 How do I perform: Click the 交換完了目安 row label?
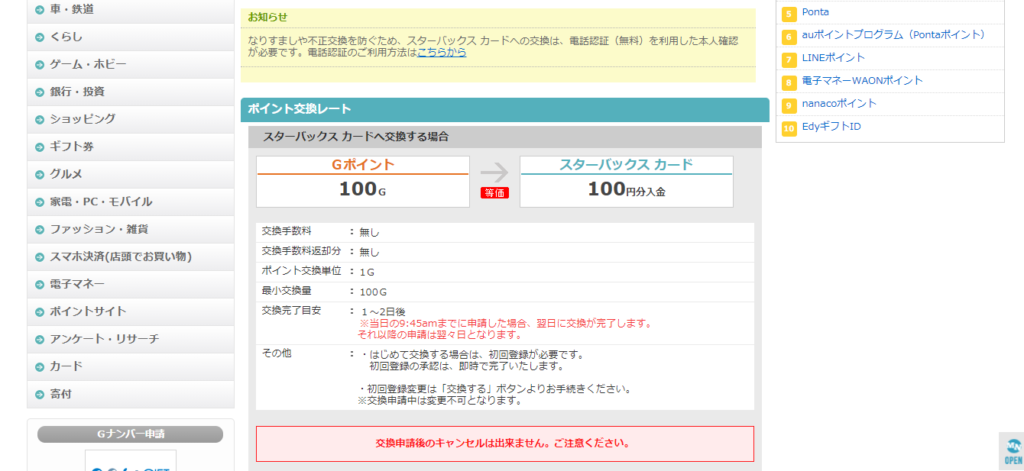[291, 310]
